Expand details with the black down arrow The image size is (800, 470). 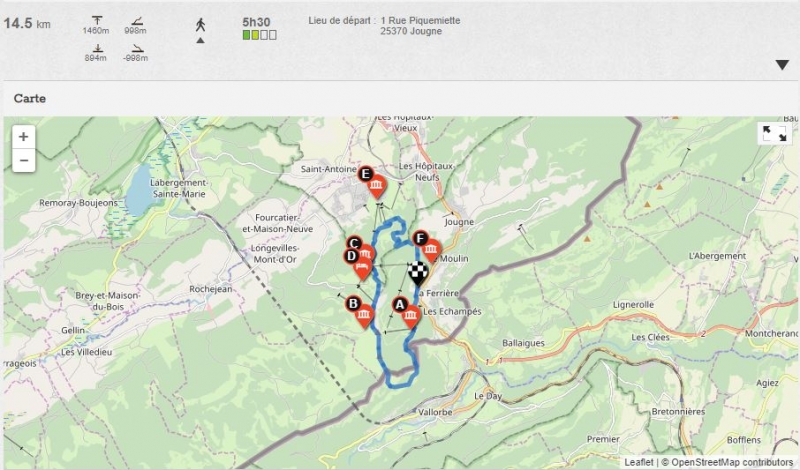782,66
